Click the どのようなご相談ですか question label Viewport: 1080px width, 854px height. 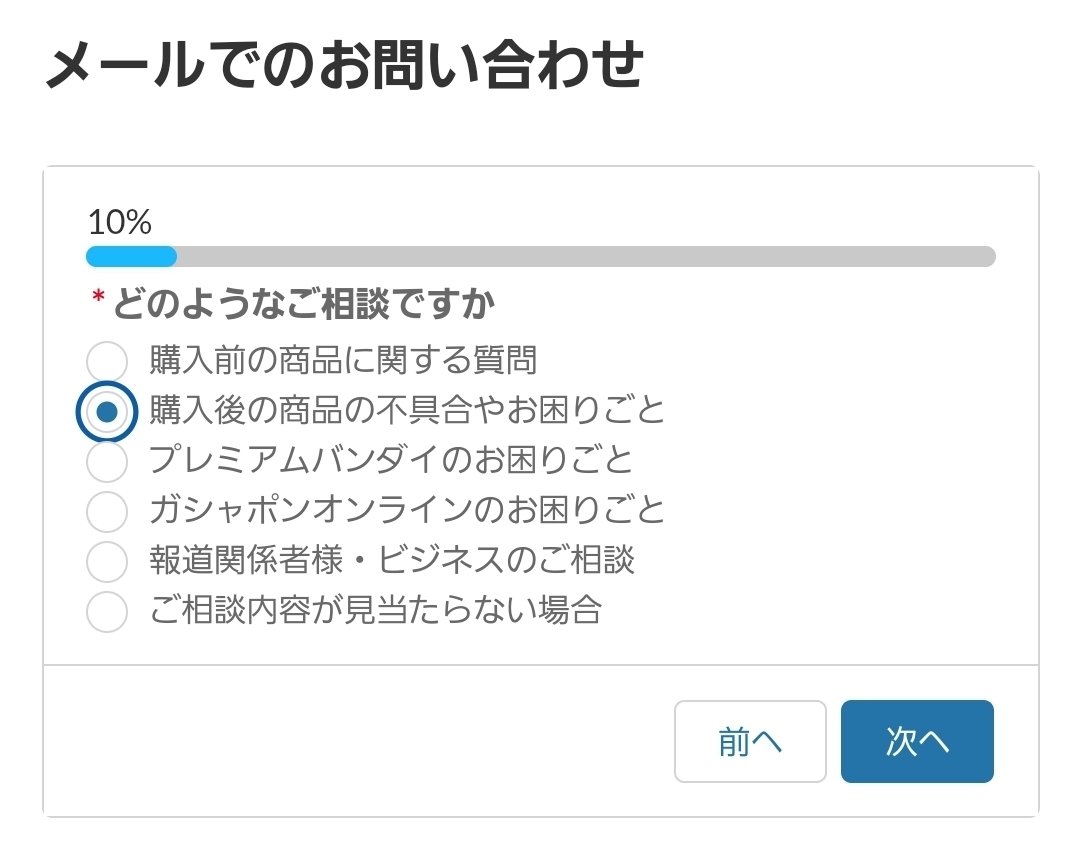pos(304,304)
